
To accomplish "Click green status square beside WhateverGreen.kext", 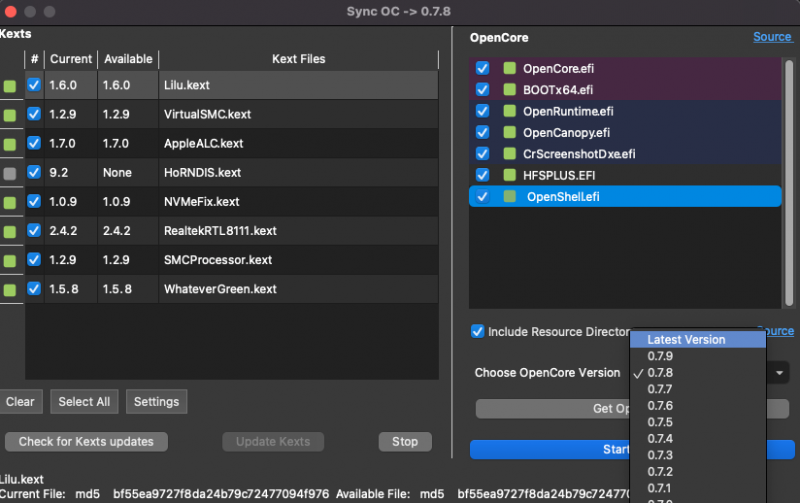I will pos(10,290).
